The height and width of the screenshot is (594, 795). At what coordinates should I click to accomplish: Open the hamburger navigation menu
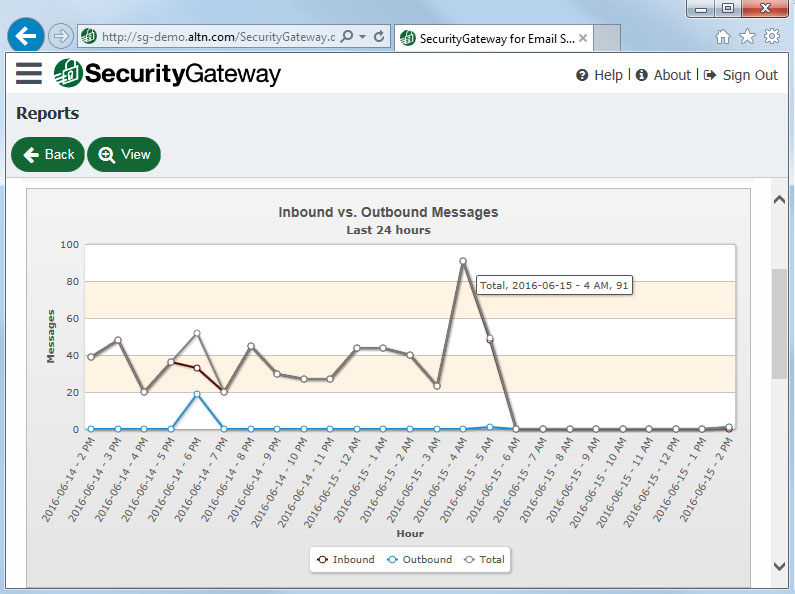[28, 73]
